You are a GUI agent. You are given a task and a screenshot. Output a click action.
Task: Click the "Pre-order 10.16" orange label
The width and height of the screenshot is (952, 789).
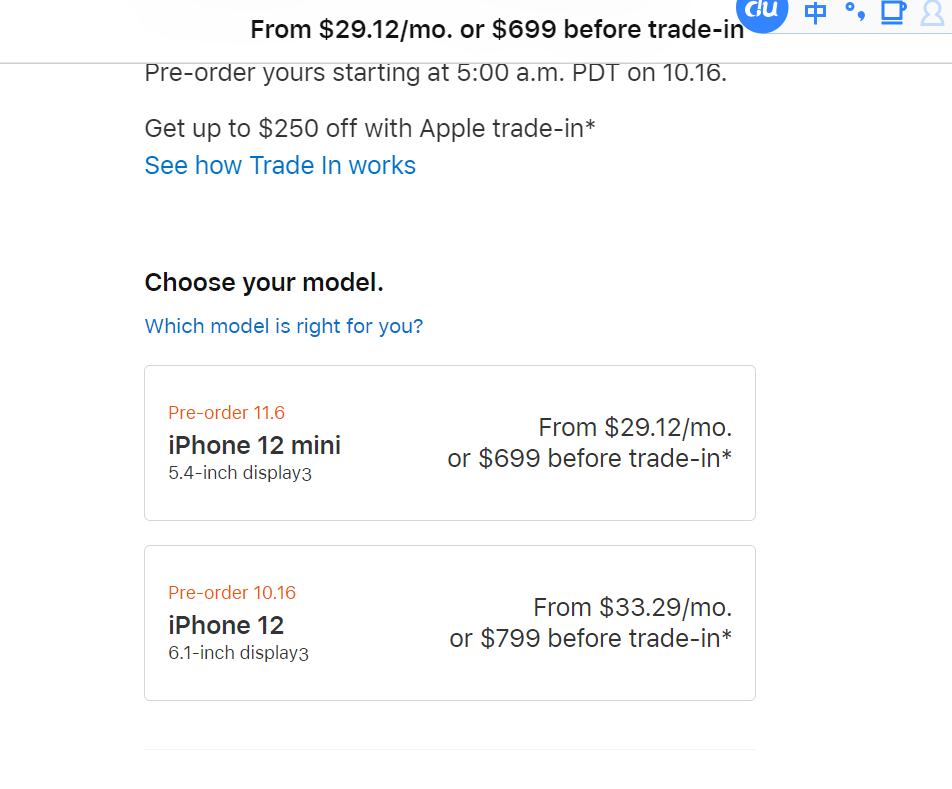(232, 592)
